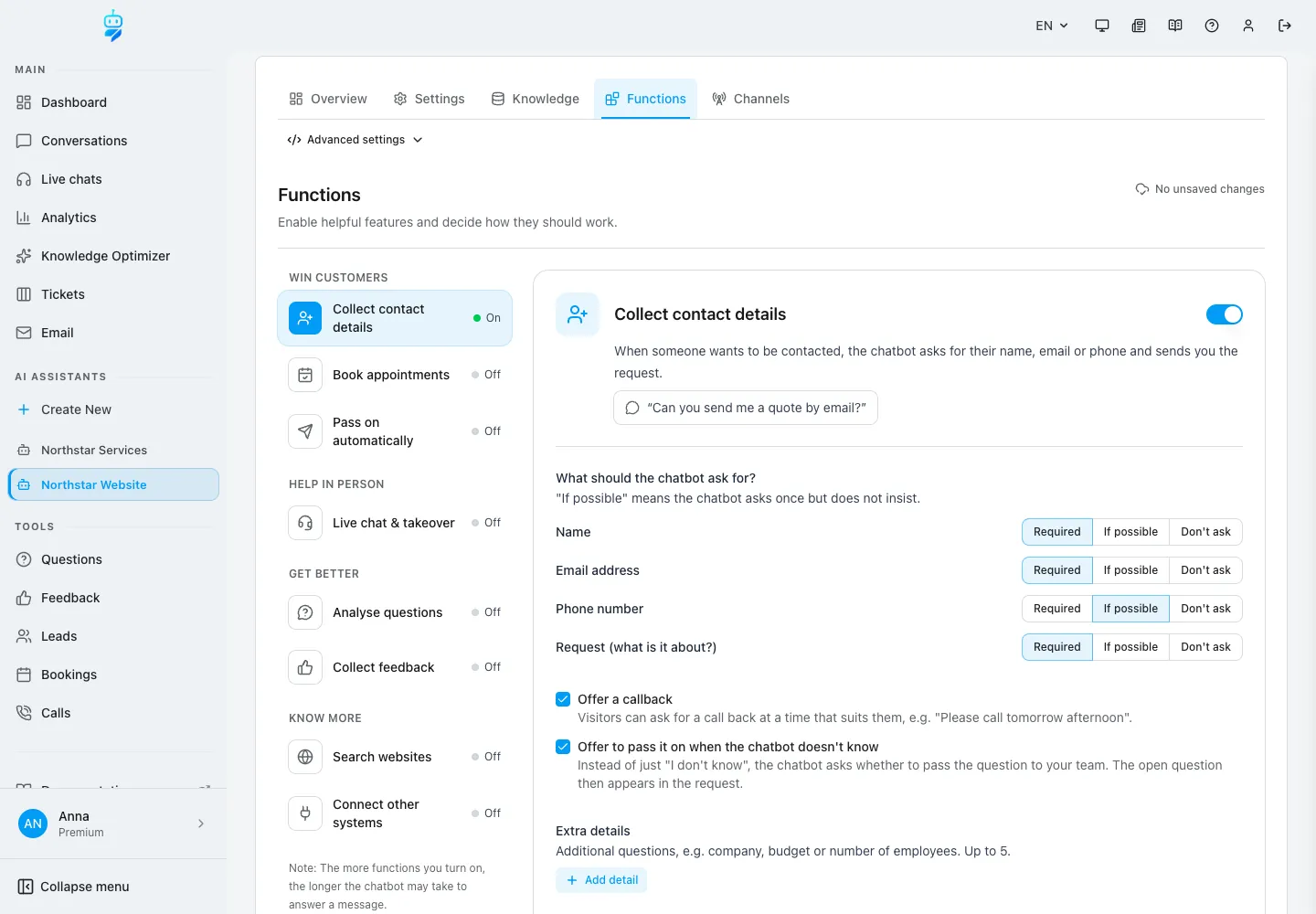Click the monitor icon in top bar
The height and width of the screenshot is (914, 1316).
tap(1102, 26)
